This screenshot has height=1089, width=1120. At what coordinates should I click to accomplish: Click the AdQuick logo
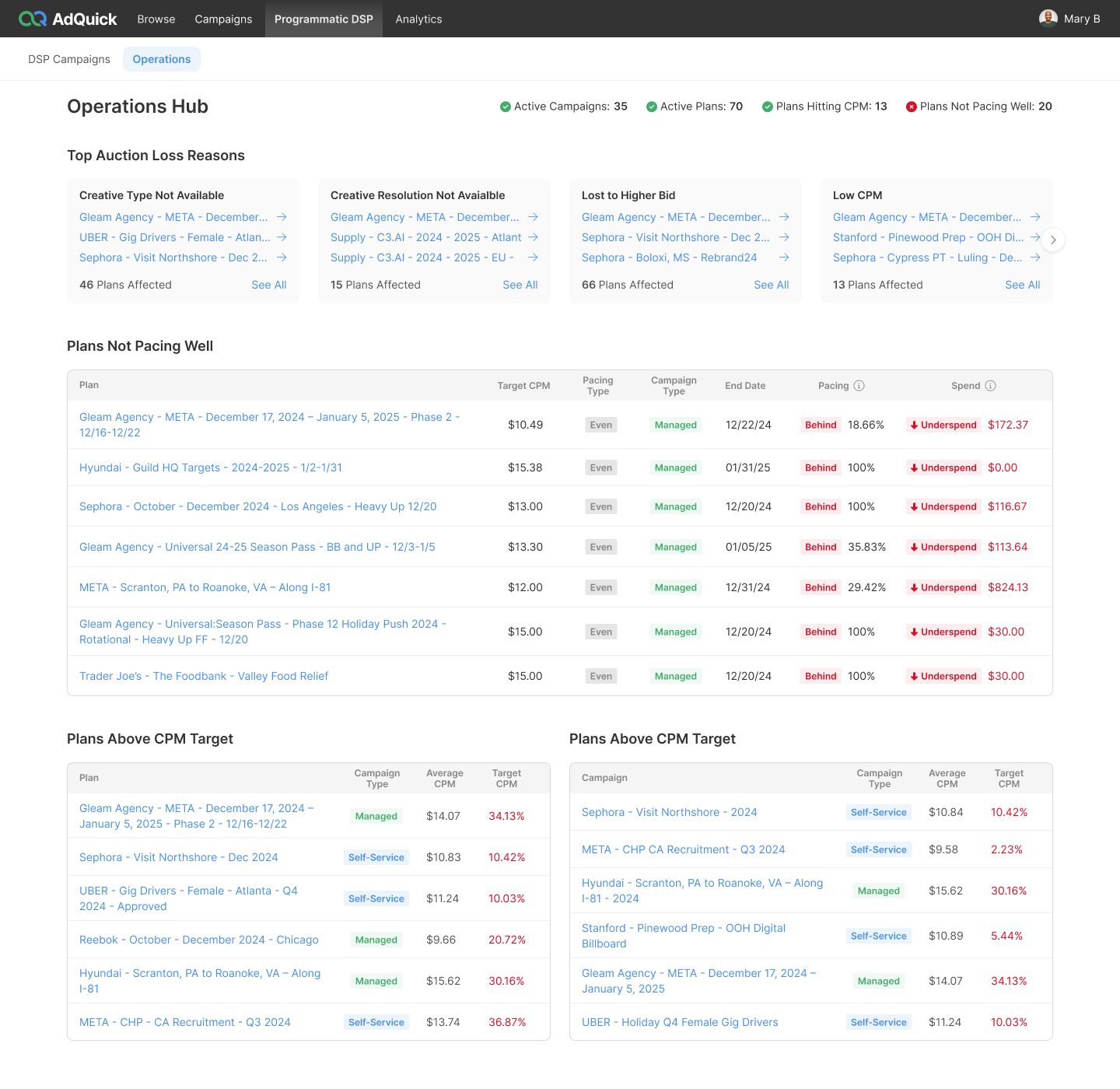(x=68, y=19)
